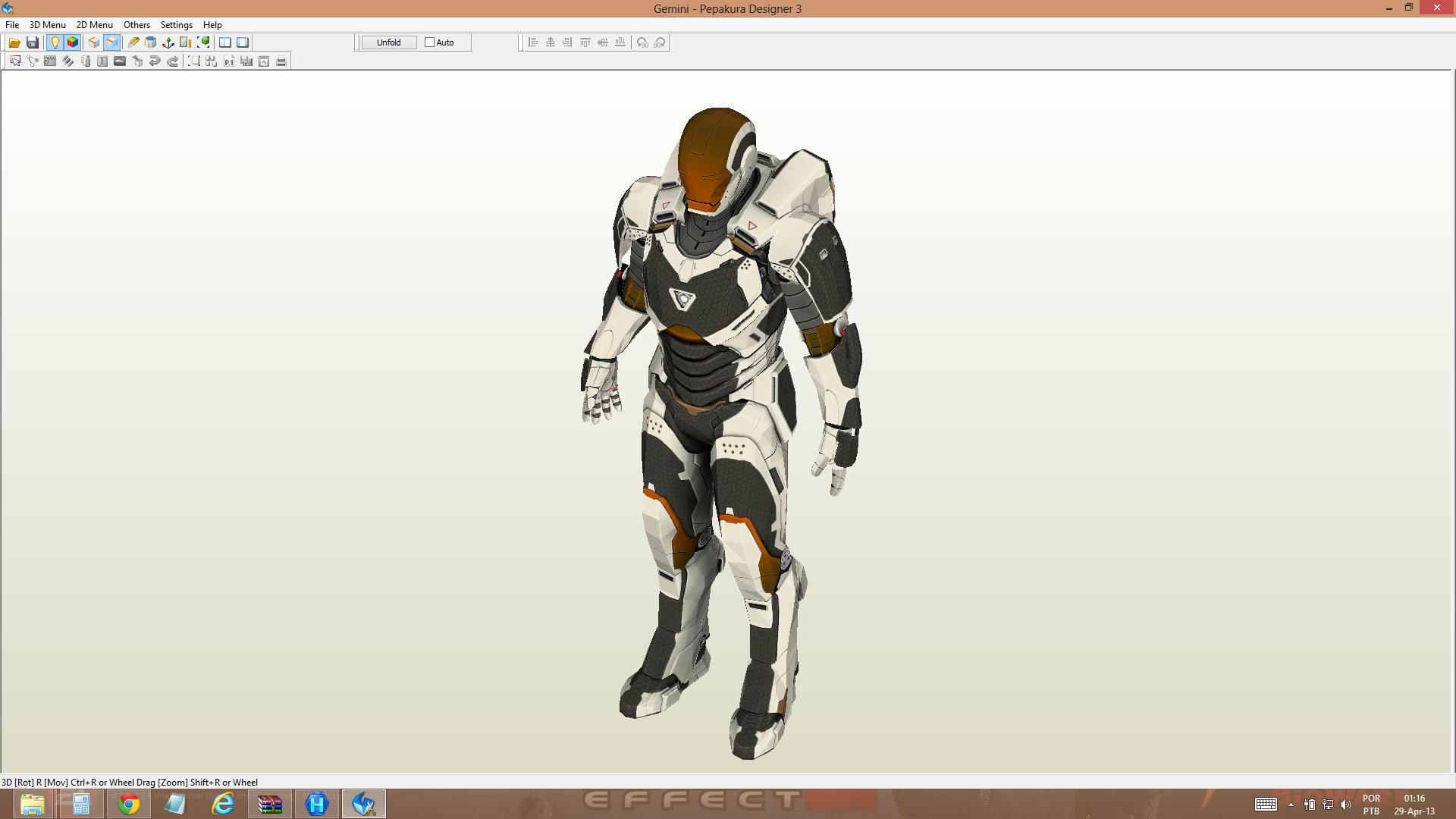
Task: Click the scale size bar icon
Action: pyautogui.click(x=186, y=42)
